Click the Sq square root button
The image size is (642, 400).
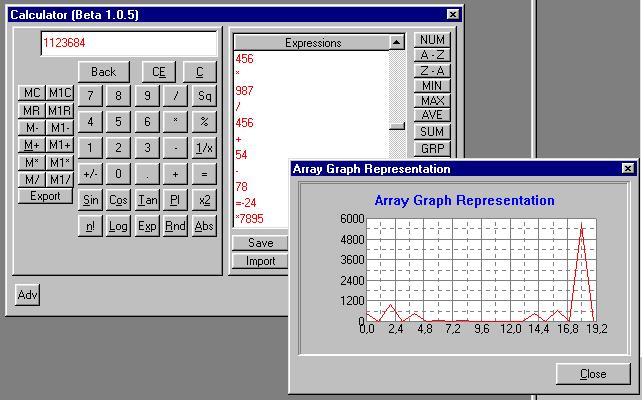click(x=204, y=96)
